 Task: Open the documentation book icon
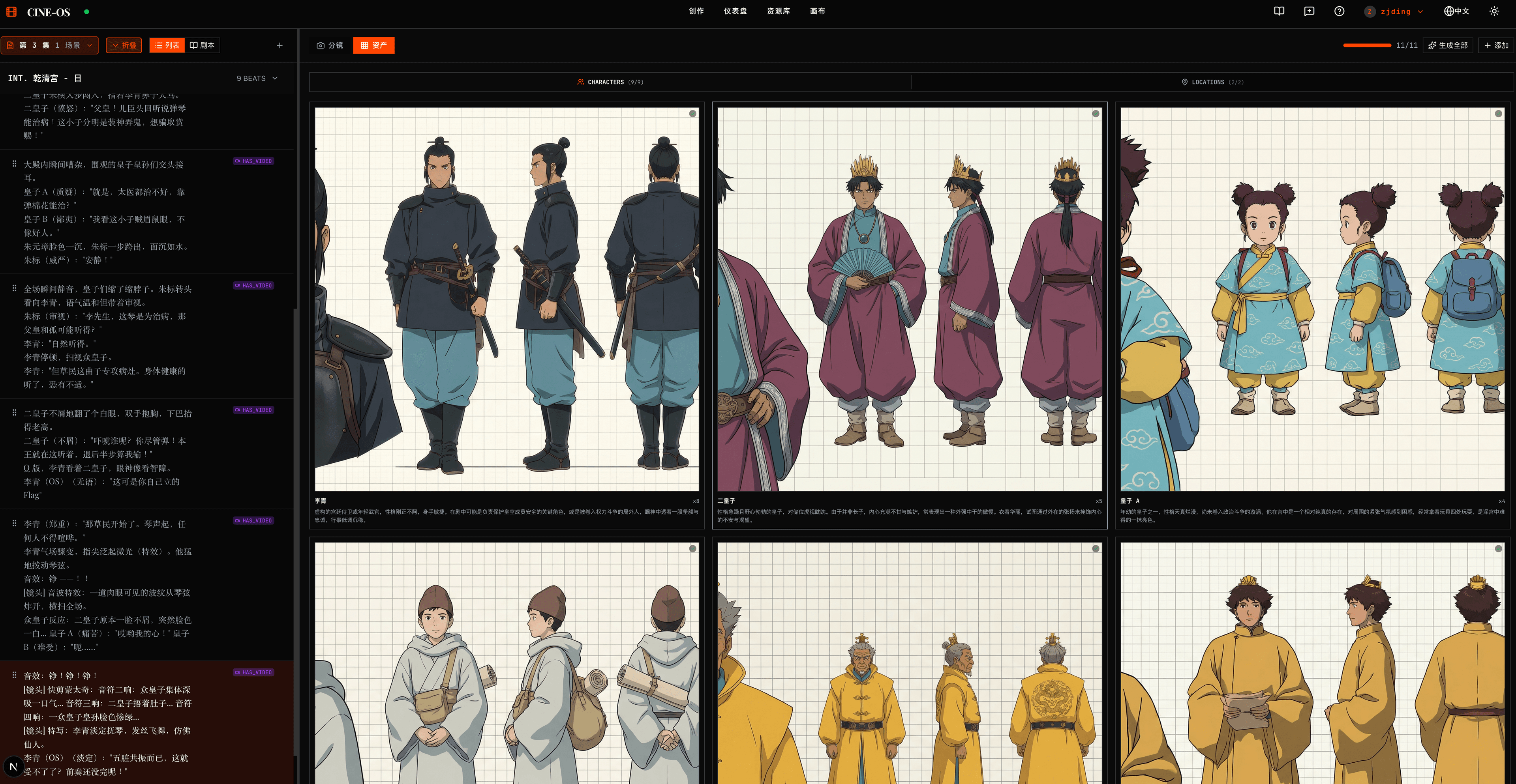pyautogui.click(x=1279, y=11)
